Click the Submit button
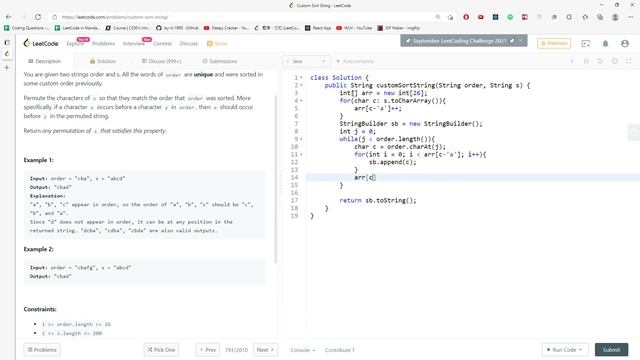Image resolution: width=640 pixels, height=360 pixels. coord(611,350)
